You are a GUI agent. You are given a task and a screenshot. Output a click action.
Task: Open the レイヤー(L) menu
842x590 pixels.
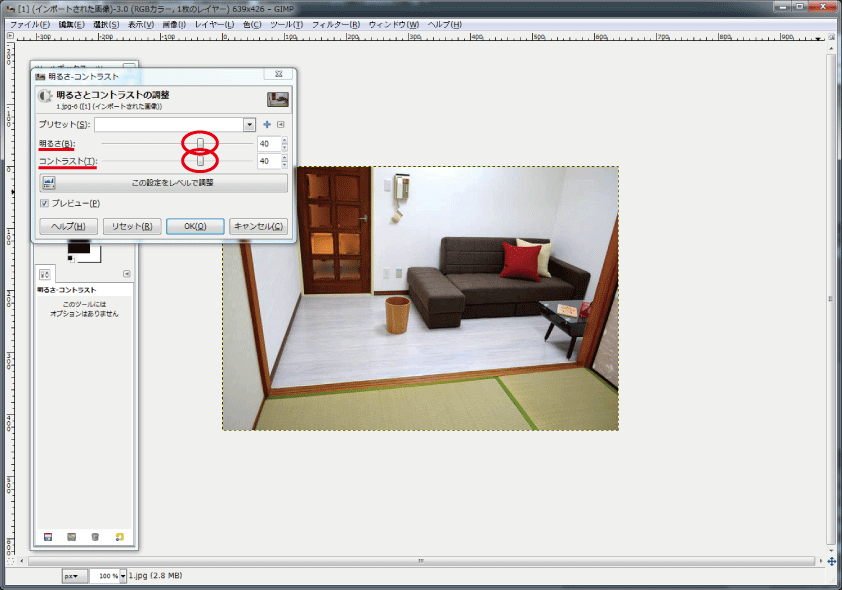click(214, 25)
